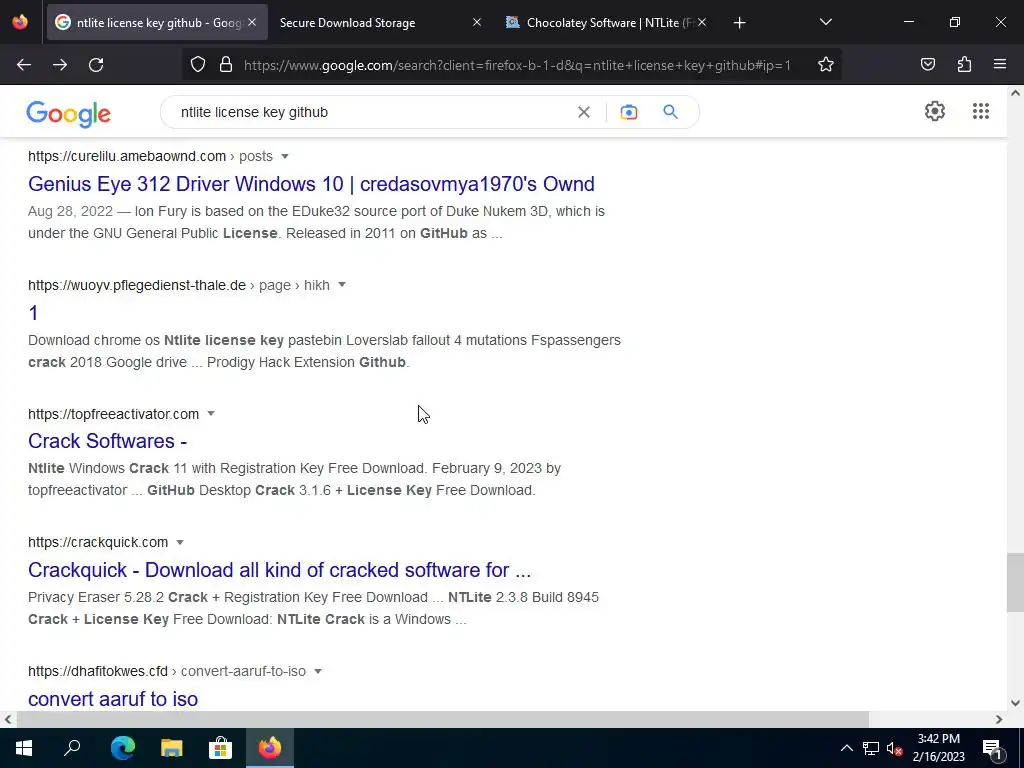Open the Google apps grid
The image size is (1024, 768).
pos(980,112)
